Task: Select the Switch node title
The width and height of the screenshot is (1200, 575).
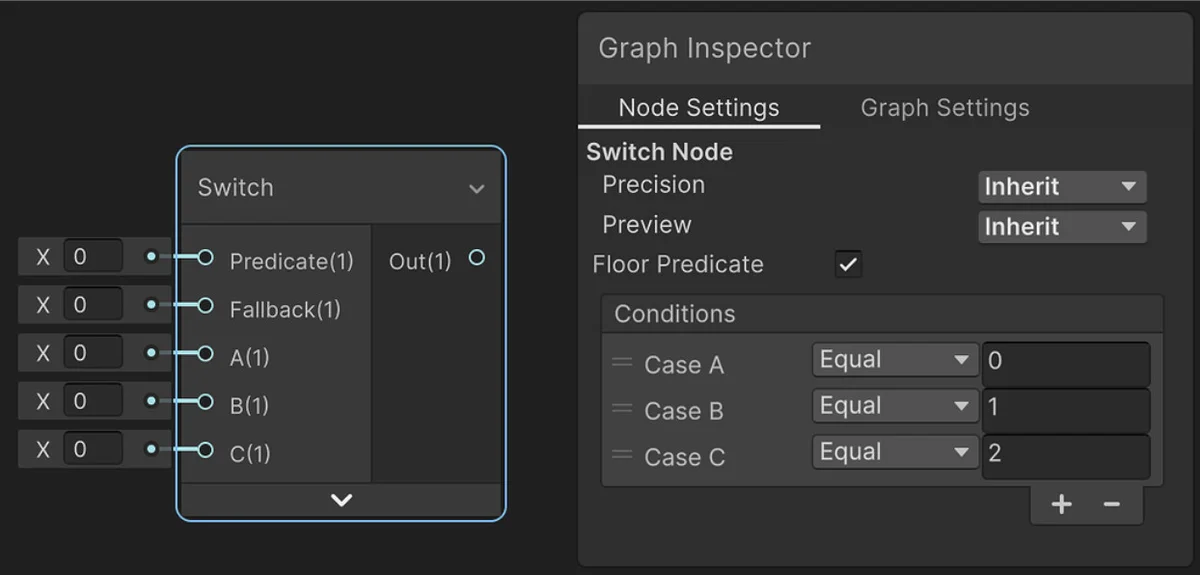Action: [x=236, y=188]
